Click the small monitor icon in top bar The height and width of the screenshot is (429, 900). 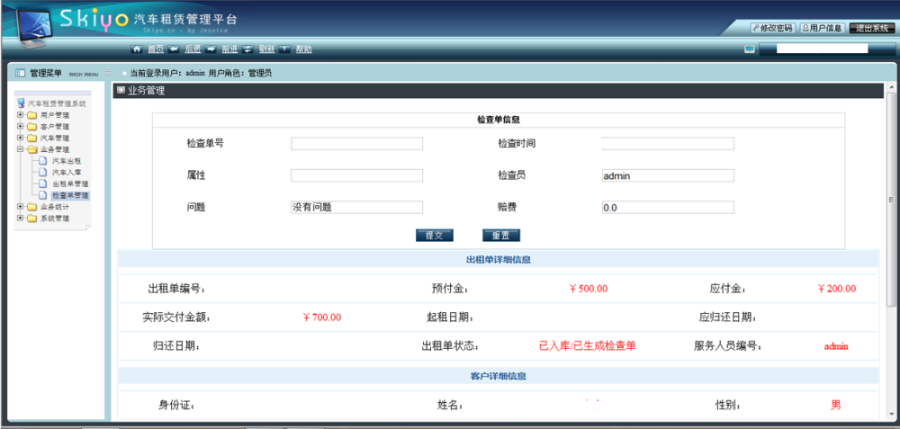point(749,49)
